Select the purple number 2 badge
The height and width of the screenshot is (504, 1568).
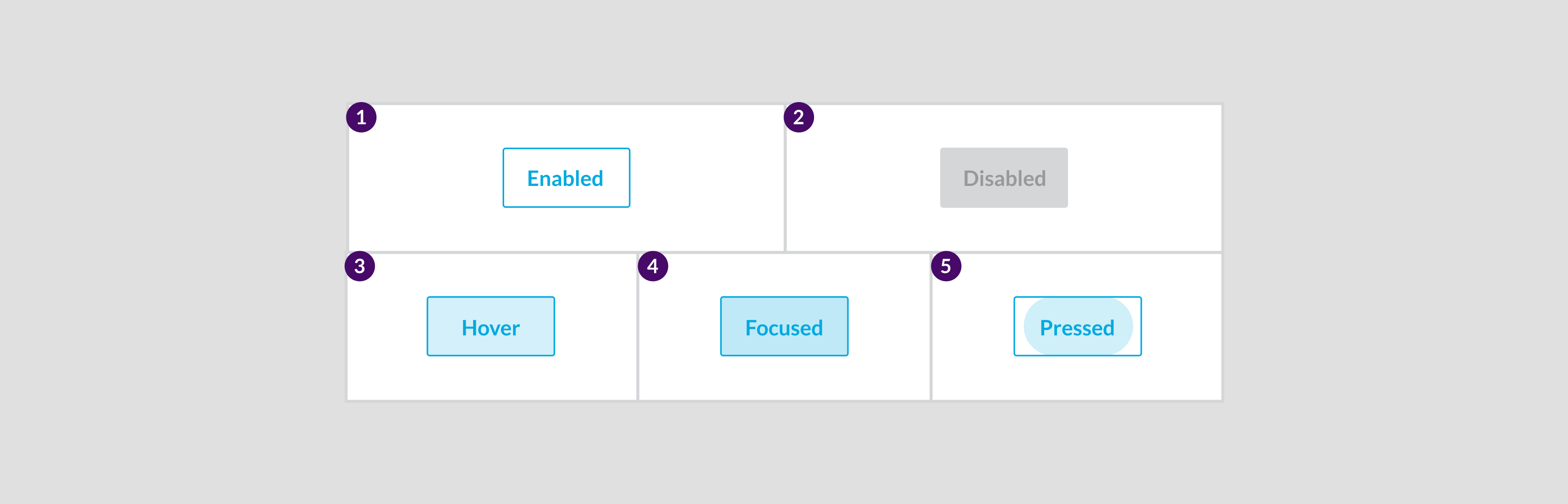pyautogui.click(x=799, y=117)
